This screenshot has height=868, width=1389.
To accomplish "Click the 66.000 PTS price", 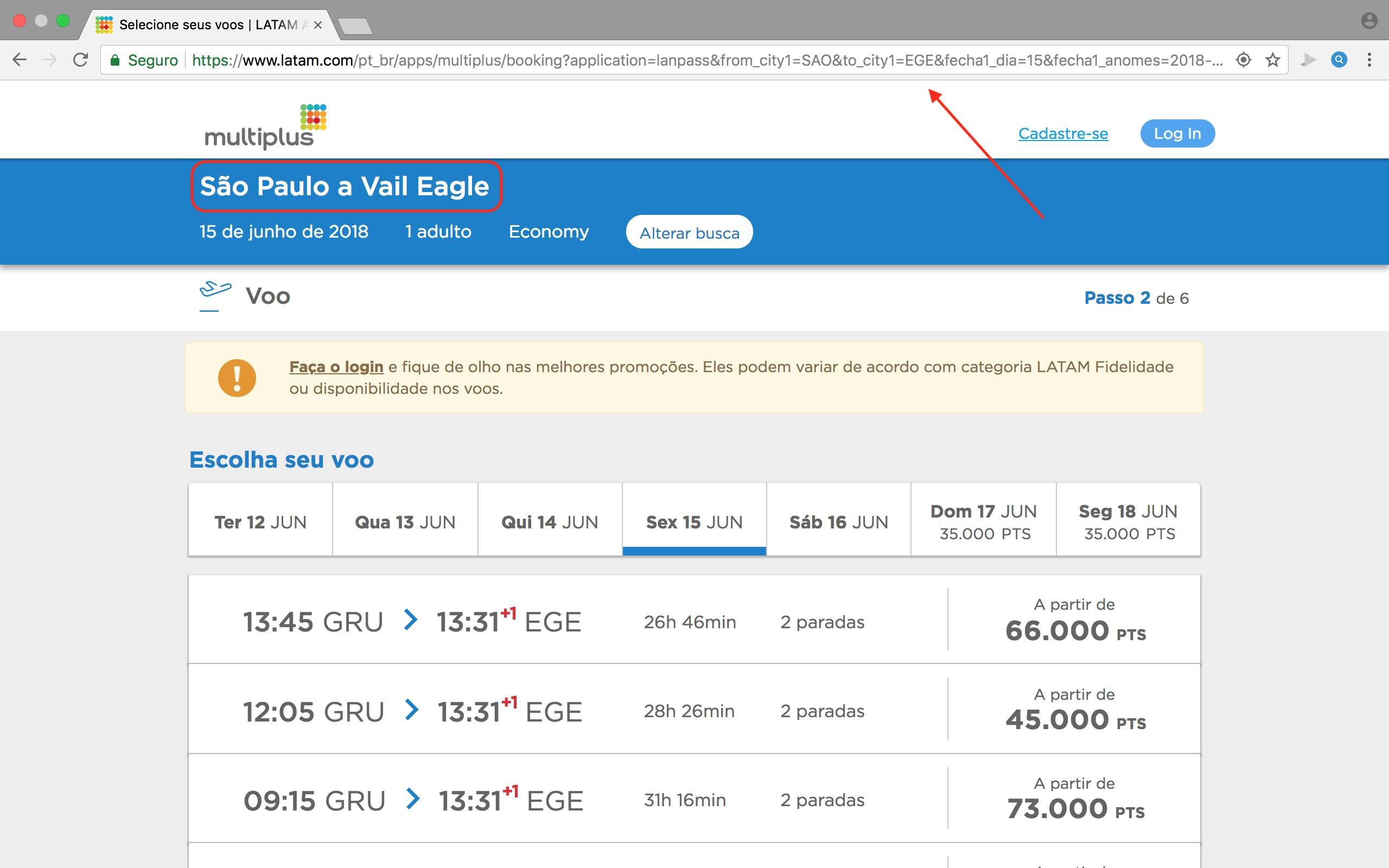I will [x=1075, y=631].
